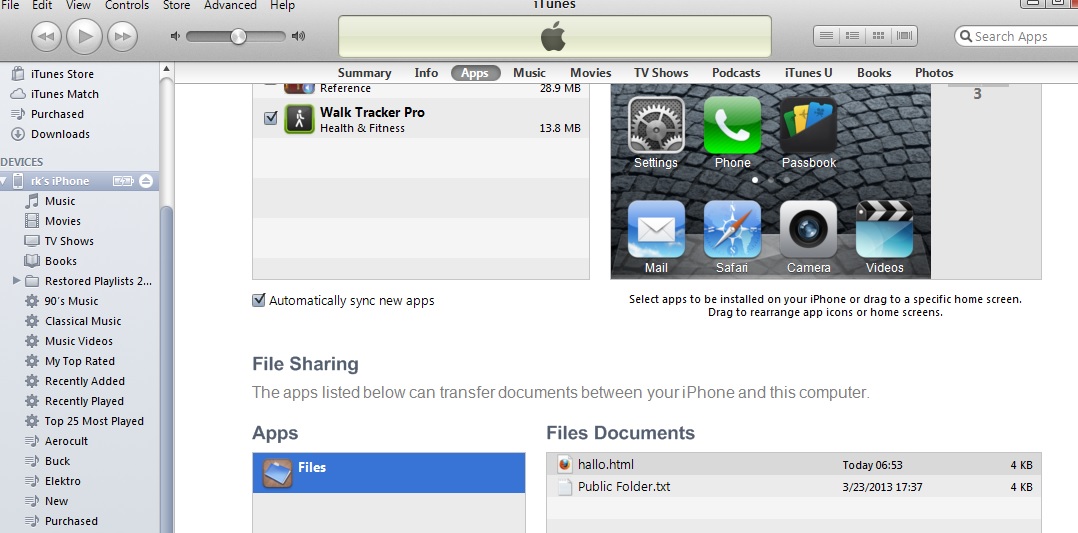
Task: Open the My Top Rated playlist
Action: pyautogui.click(x=80, y=361)
